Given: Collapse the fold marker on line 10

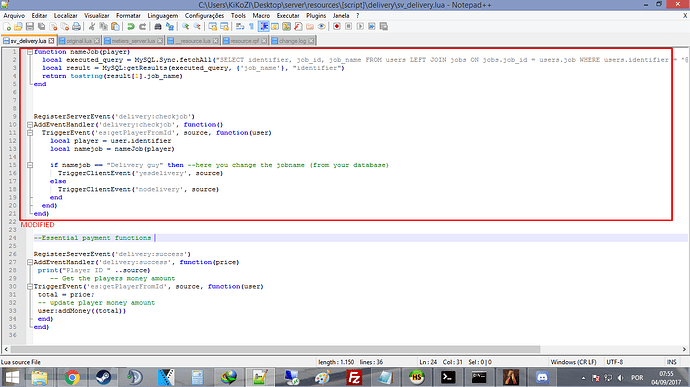Looking at the screenshot, I should 29,125.
